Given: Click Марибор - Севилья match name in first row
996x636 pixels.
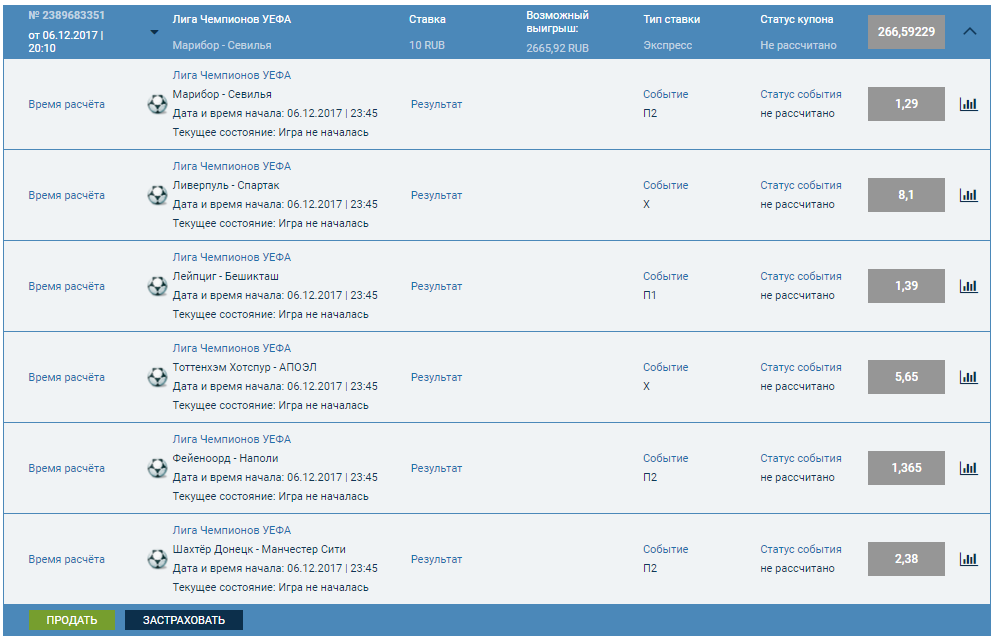Looking at the screenshot, I should 222,94.
